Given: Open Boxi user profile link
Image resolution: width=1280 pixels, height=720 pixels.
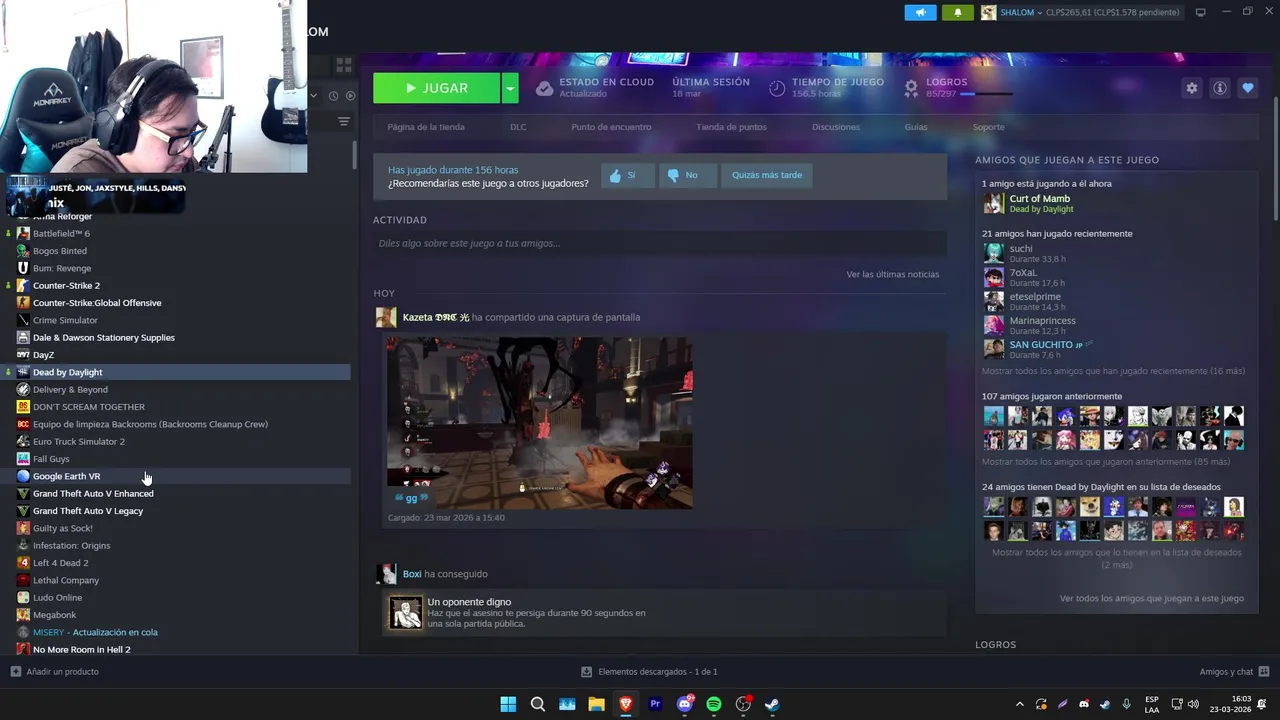Looking at the screenshot, I should [412, 574].
